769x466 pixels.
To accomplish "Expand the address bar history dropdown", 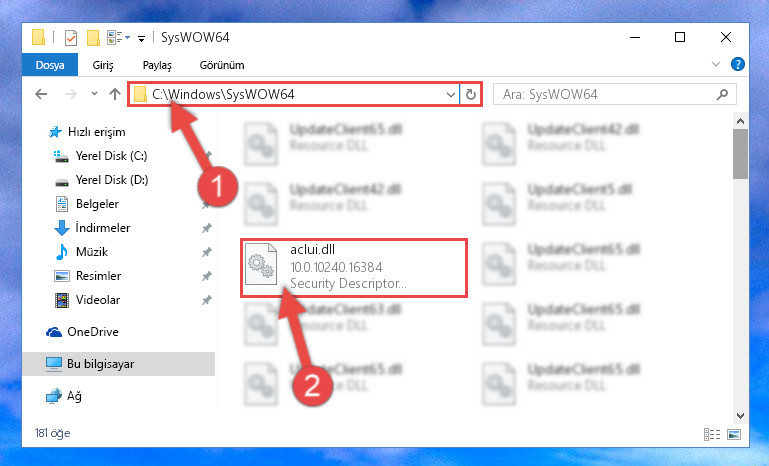I will tap(451, 94).
